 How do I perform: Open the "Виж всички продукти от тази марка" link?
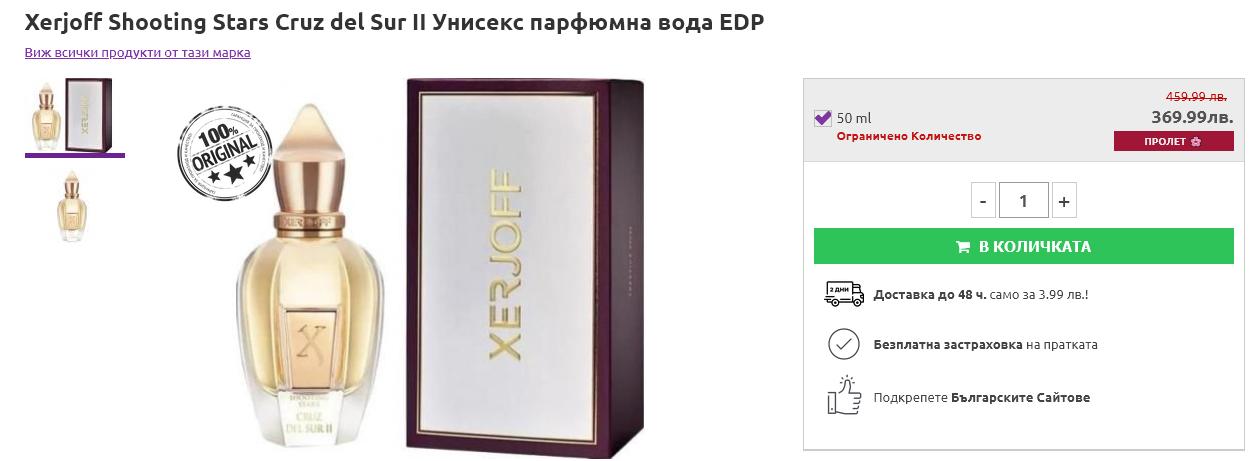tap(138, 52)
